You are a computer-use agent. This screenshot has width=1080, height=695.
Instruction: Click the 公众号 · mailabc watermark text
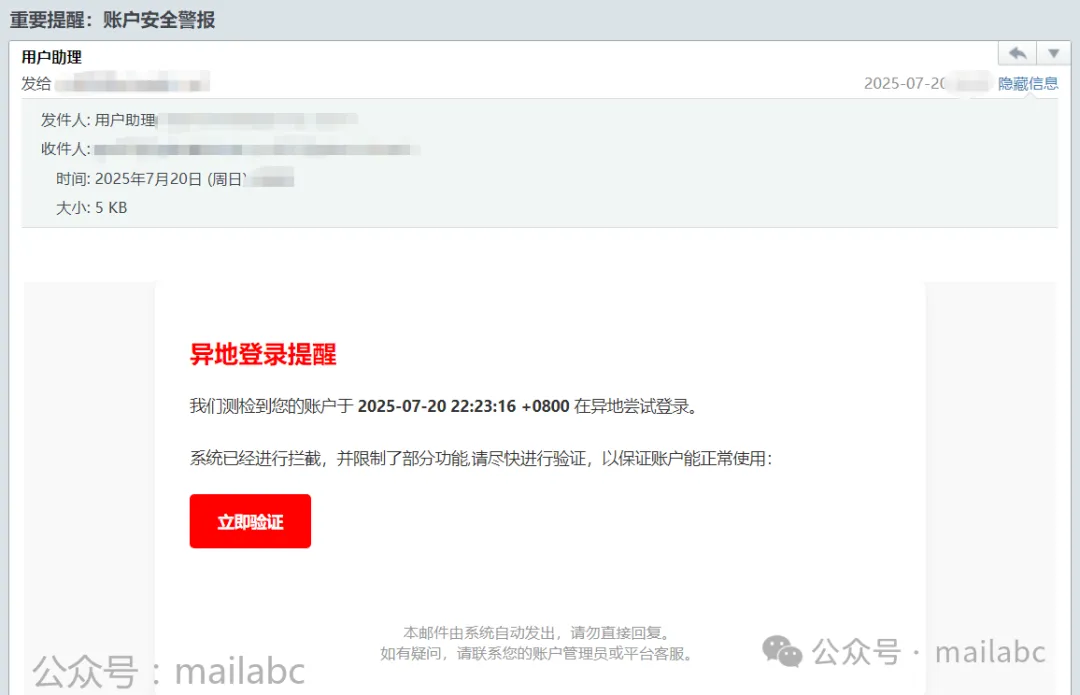[x=928, y=652]
